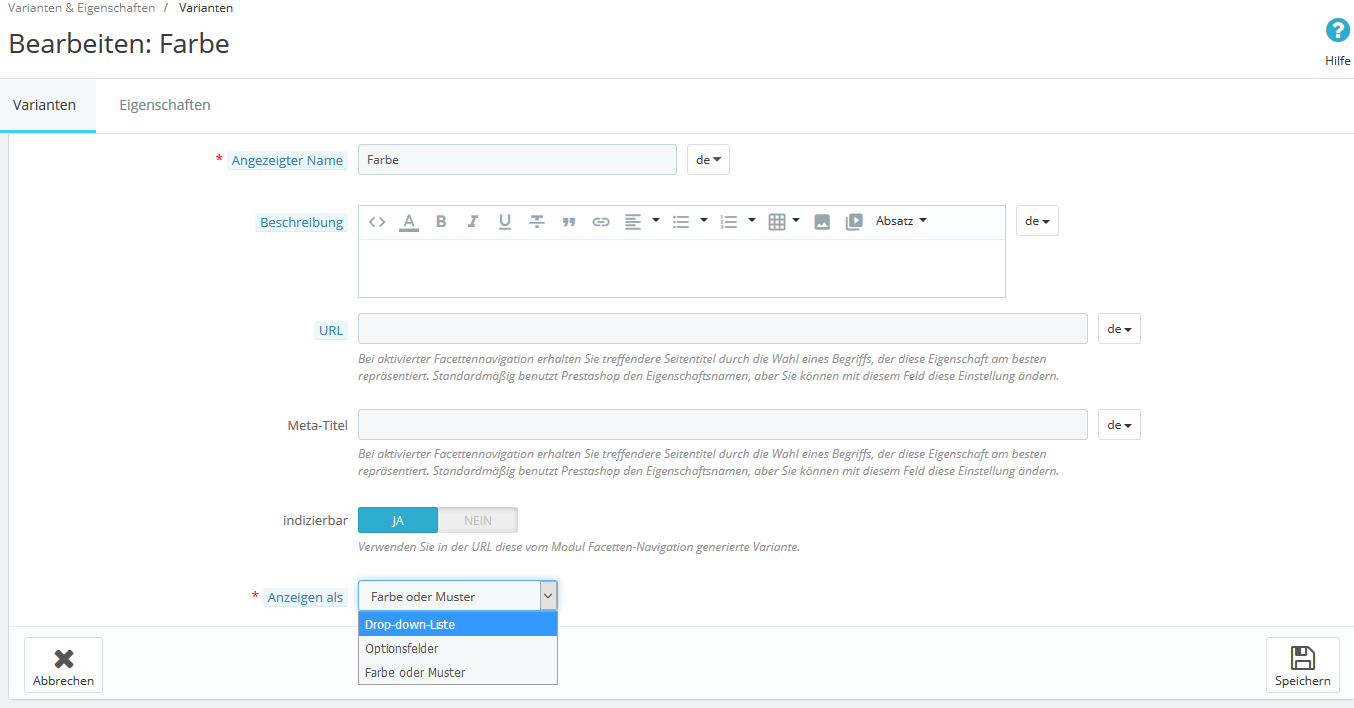Select Optionsfelder option from list
This screenshot has width=1354, height=708.
pos(458,648)
